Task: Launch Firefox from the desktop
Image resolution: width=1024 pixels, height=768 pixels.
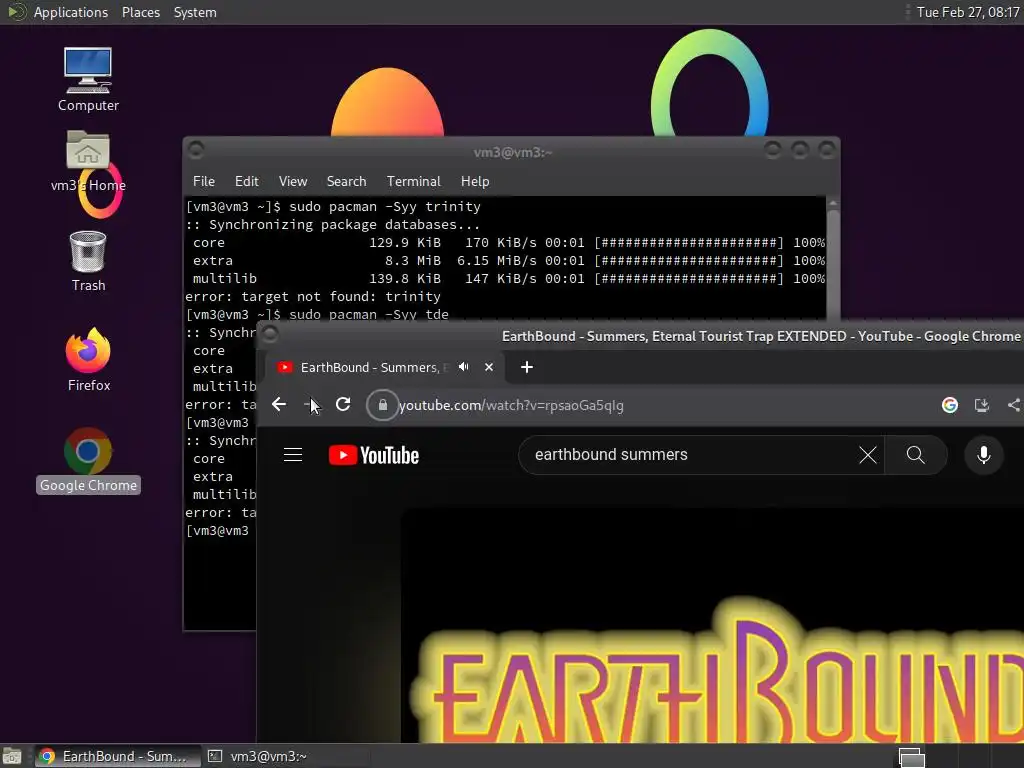Action: tap(88, 360)
